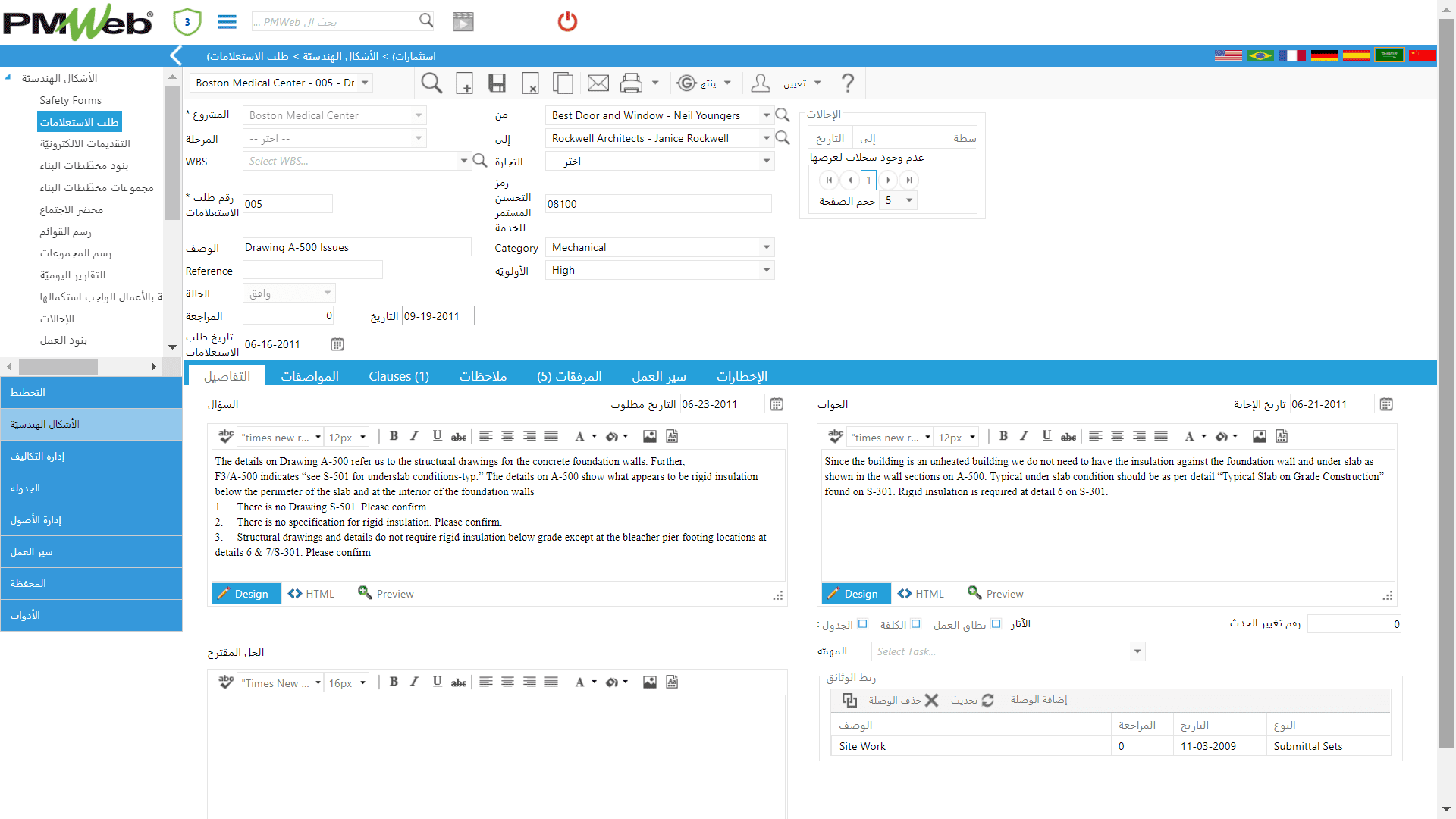Click the toolbar search magnifier icon

click(x=431, y=83)
